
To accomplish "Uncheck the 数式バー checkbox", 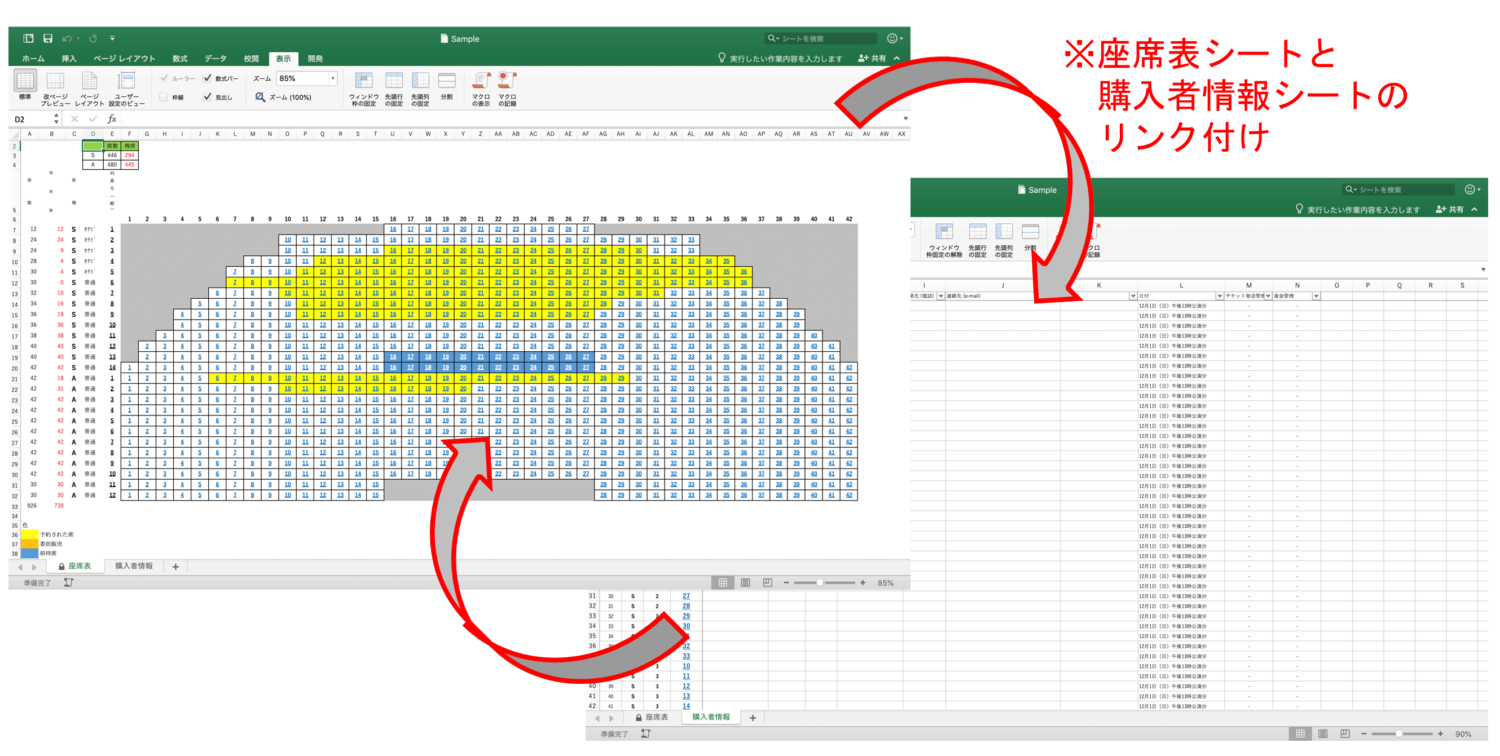I will (207, 76).
